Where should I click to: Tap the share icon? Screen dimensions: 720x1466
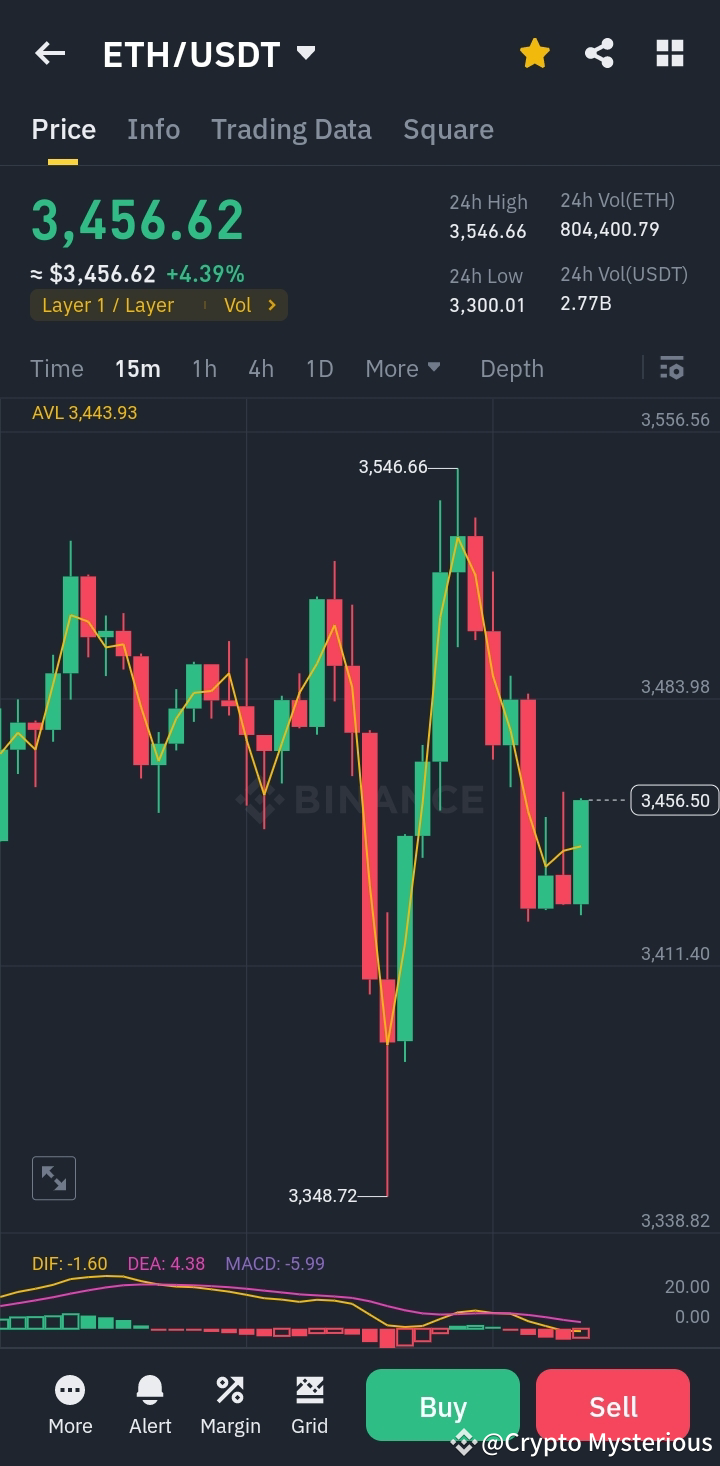point(599,53)
